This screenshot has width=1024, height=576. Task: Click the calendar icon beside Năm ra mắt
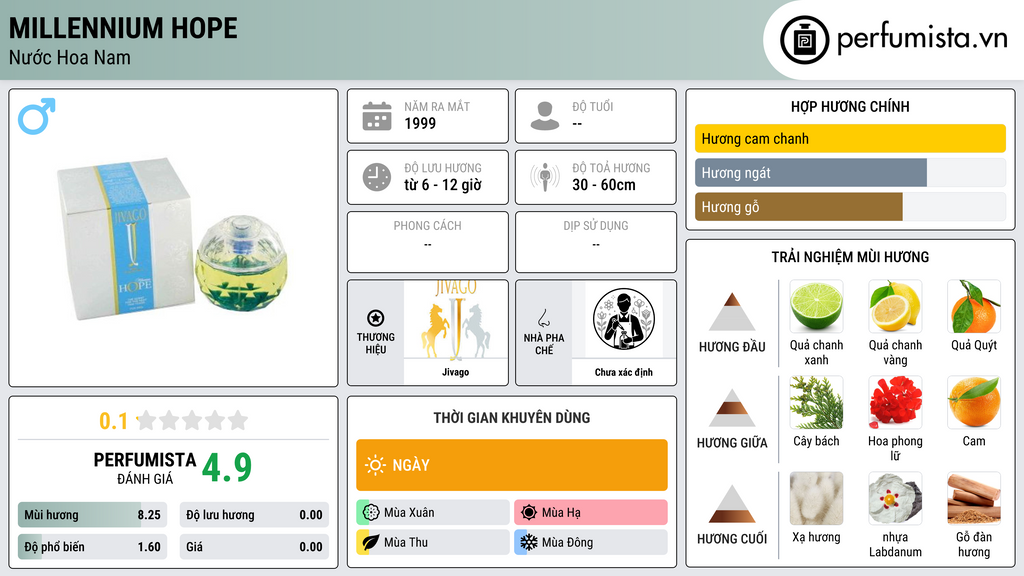[x=377, y=116]
